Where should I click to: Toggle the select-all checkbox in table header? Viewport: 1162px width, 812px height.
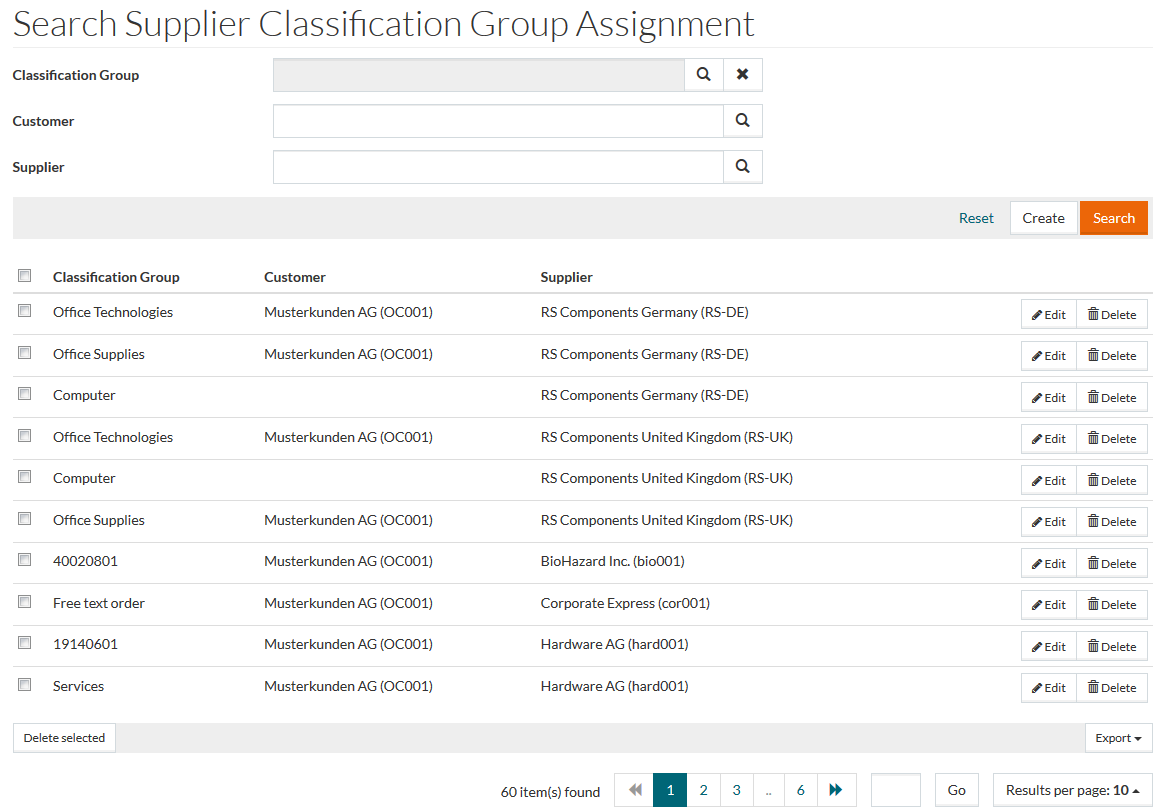25,276
